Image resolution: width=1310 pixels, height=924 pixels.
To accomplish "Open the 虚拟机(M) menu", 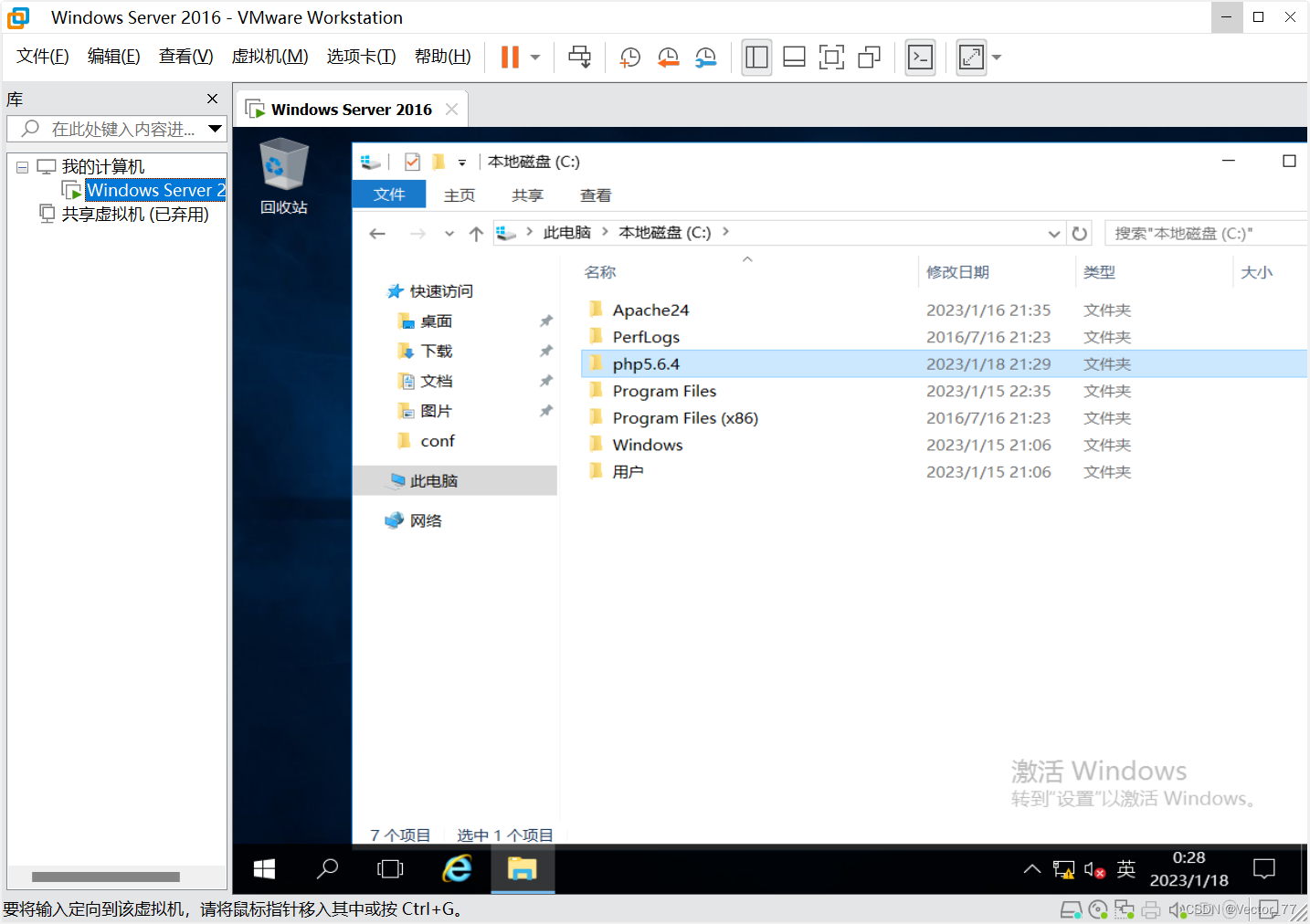I will [269, 57].
